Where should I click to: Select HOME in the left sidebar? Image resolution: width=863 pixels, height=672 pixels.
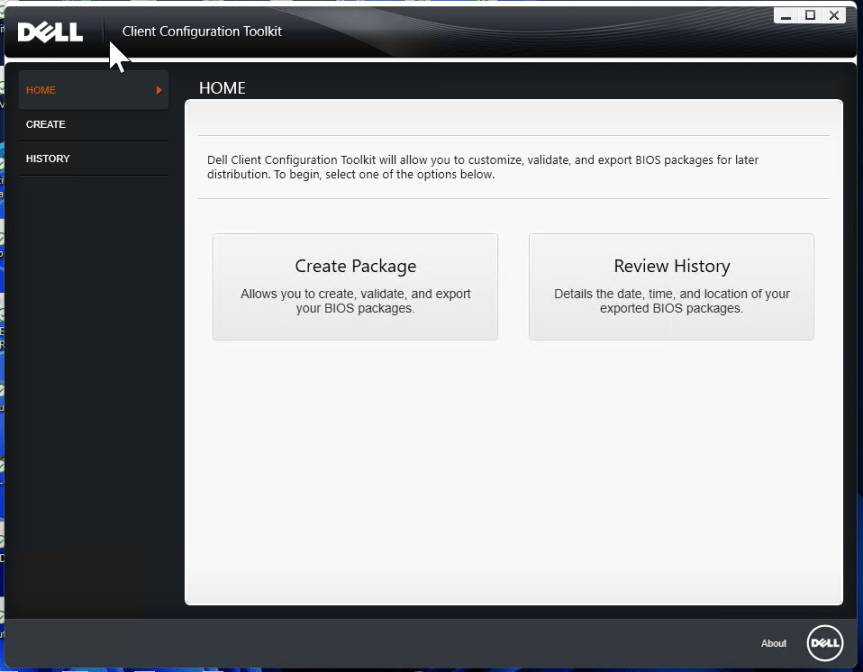[40, 90]
